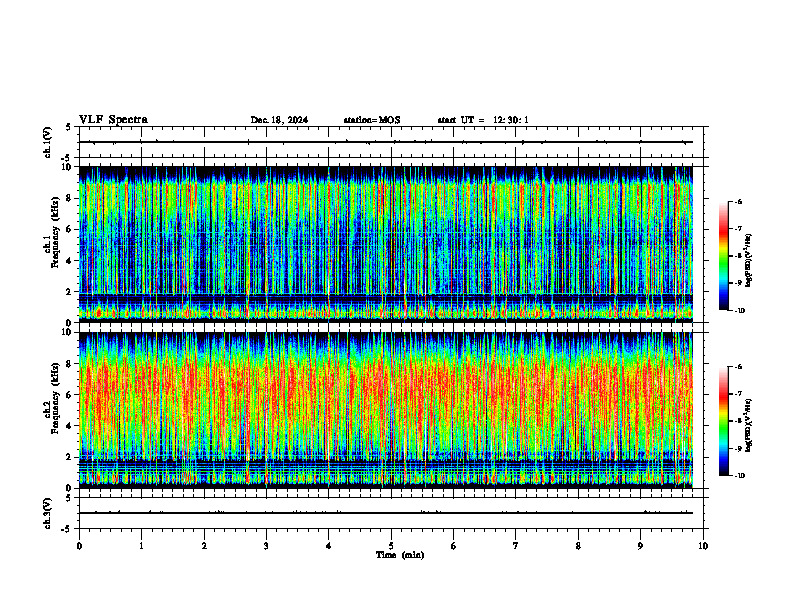Click the "Time (min)" x-axis label

click(x=400, y=555)
